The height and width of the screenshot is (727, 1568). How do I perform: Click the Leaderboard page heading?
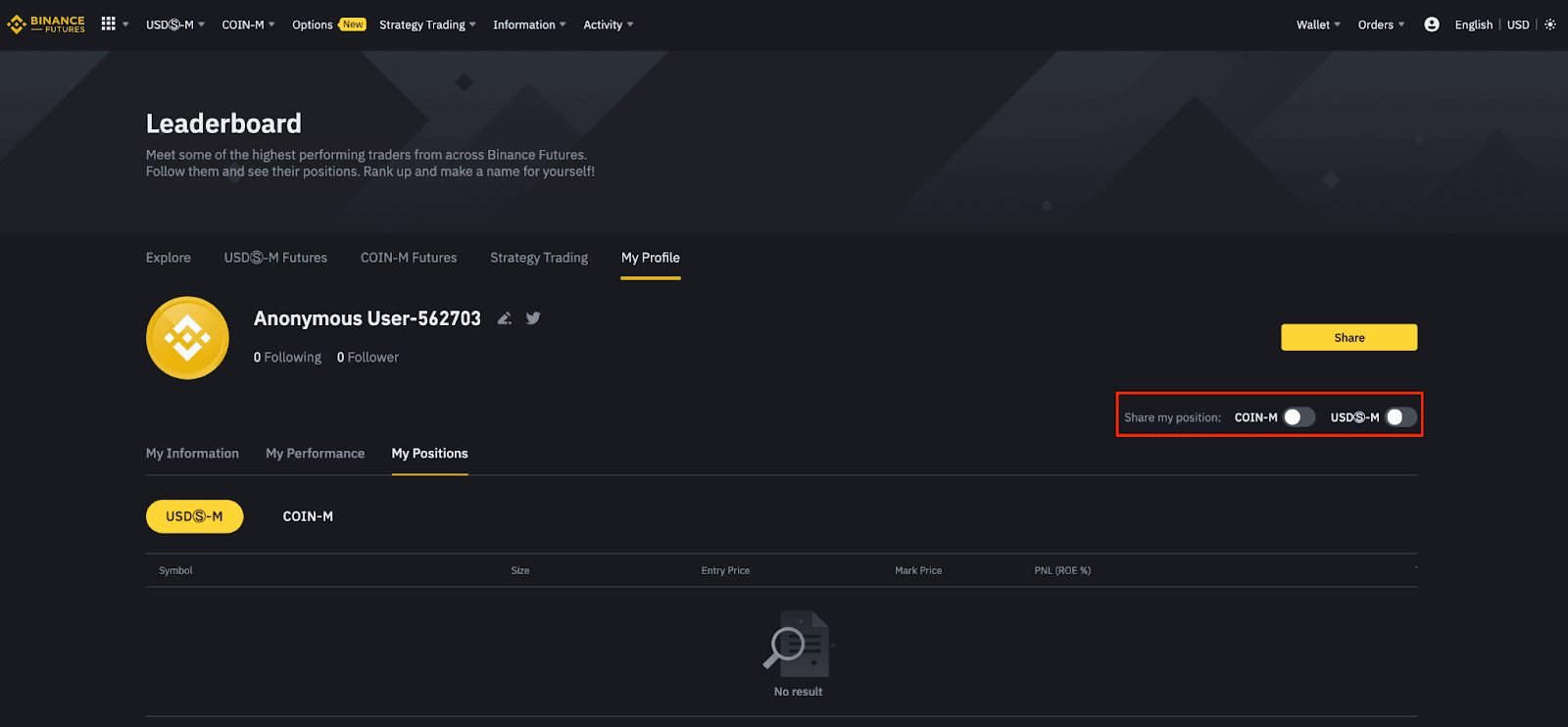[x=223, y=123]
